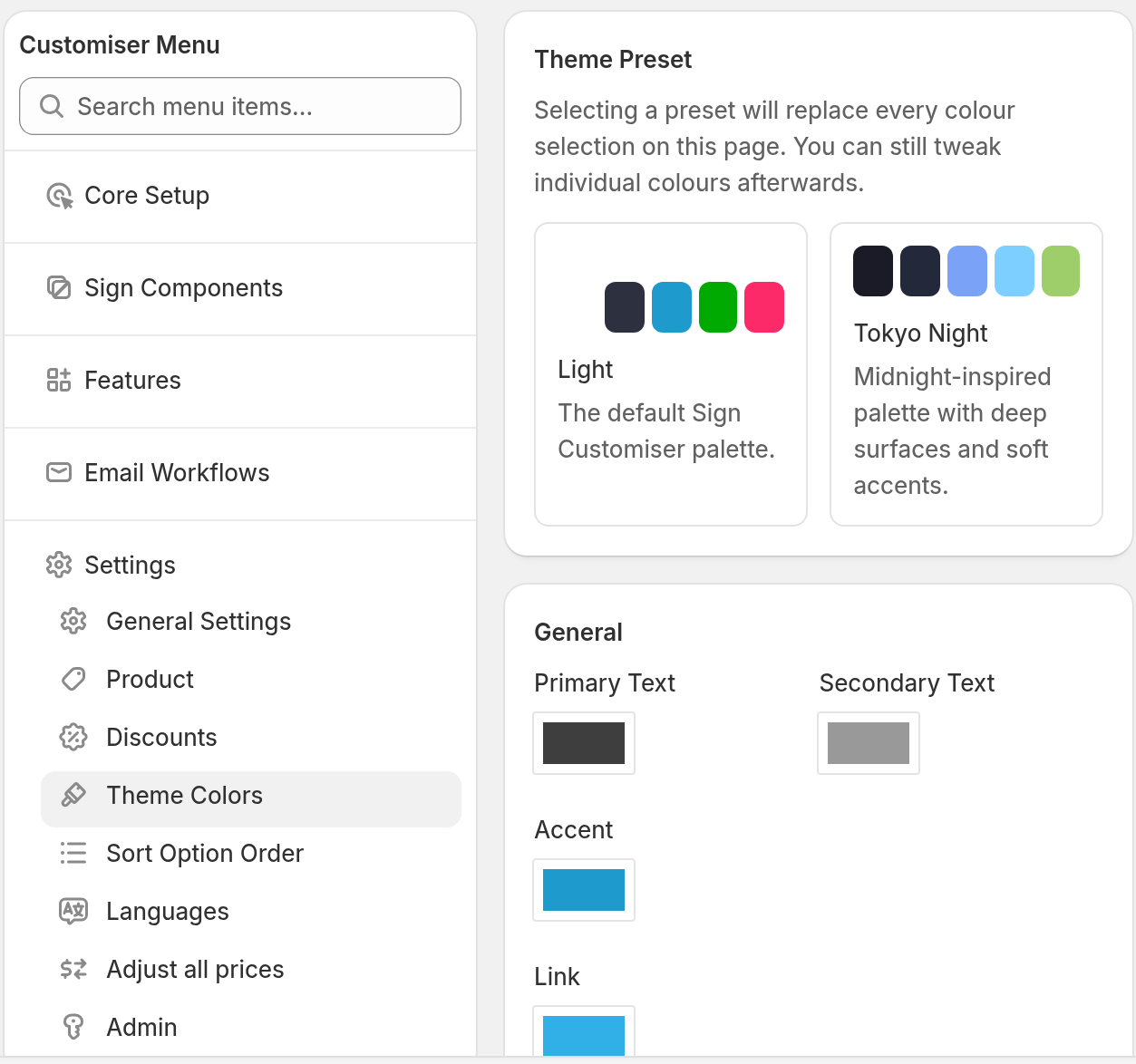
Task: Click the Theme Preset heading
Action: point(613,60)
